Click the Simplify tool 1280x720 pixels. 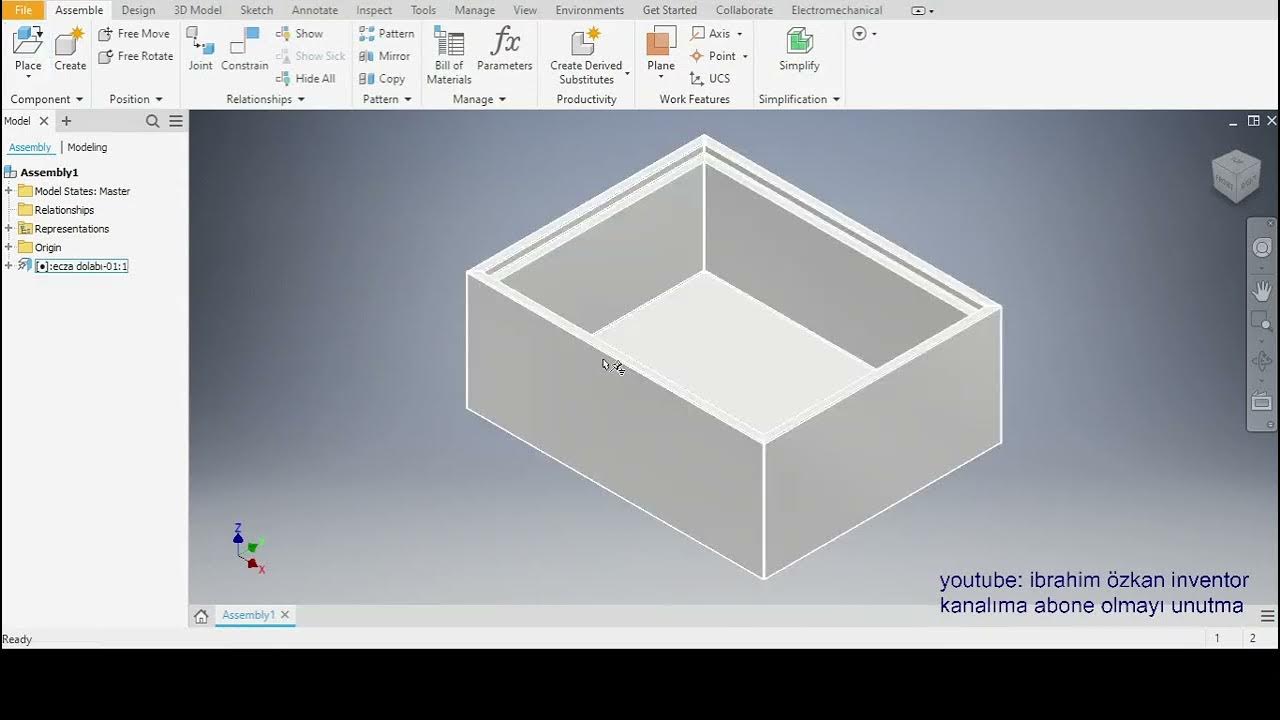click(799, 50)
